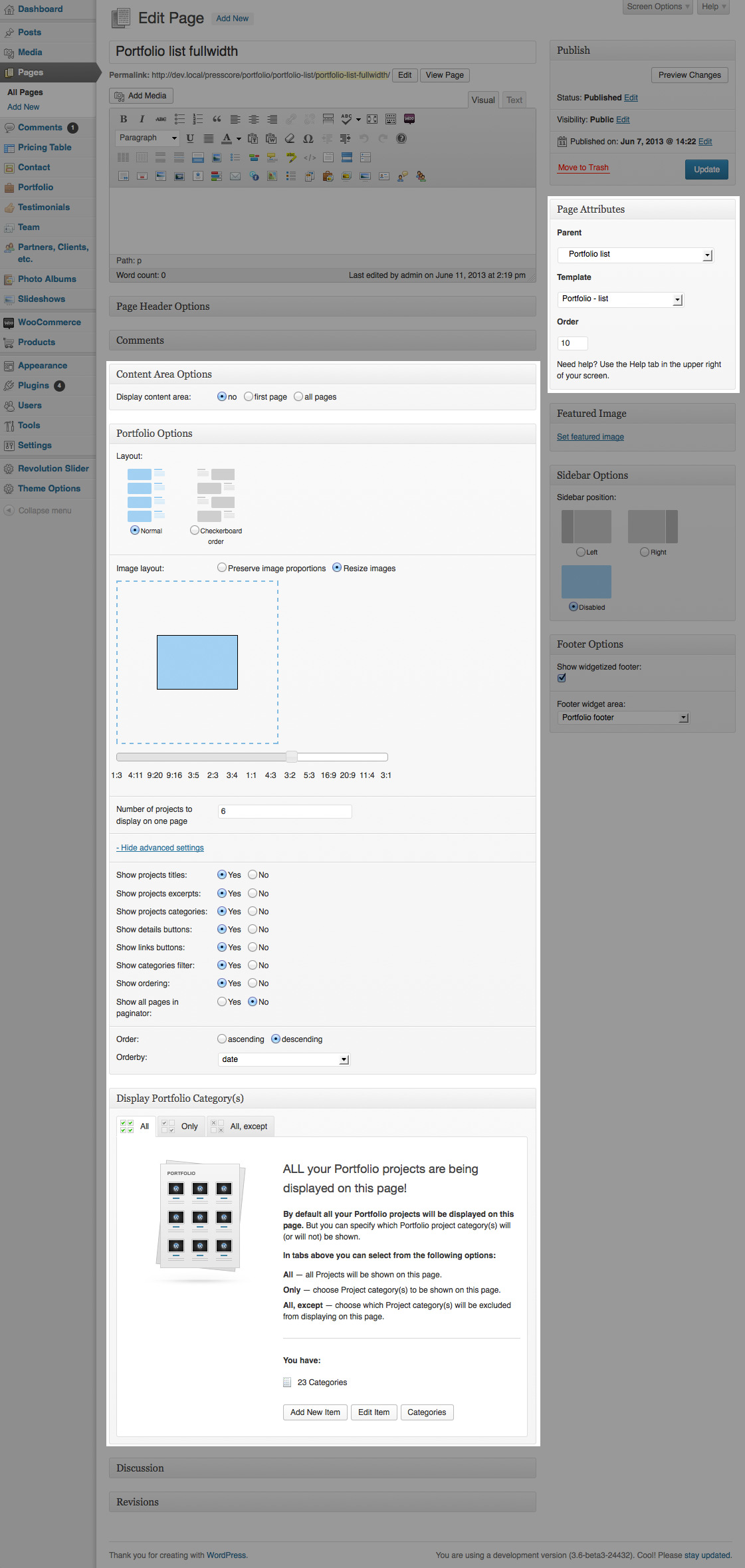Click the image proportions slider handle
Image resolution: width=745 pixels, height=1568 pixels.
[292, 757]
